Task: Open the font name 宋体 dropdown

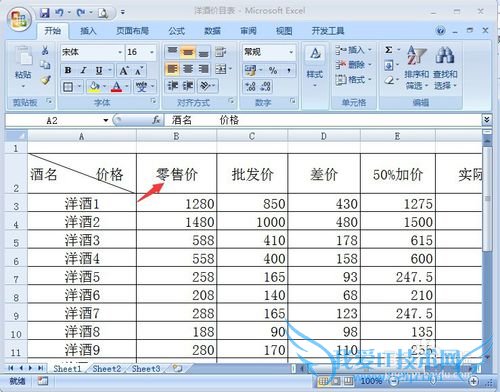Action: tap(120, 52)
